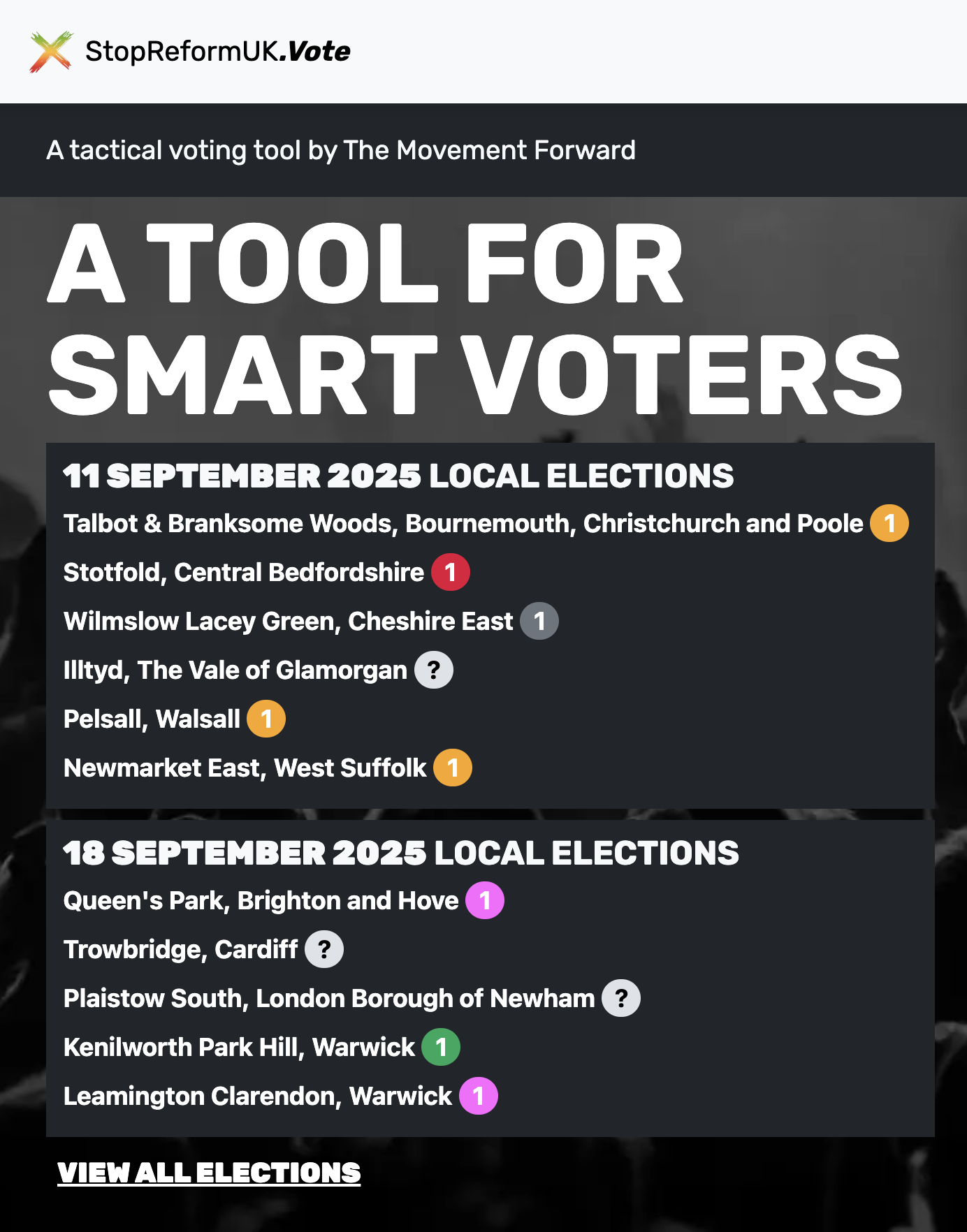Screen dimensions: 967x1232
Task: Click orange badge beside Talbot & Branksome Woods
Action: tap(889, 523)
